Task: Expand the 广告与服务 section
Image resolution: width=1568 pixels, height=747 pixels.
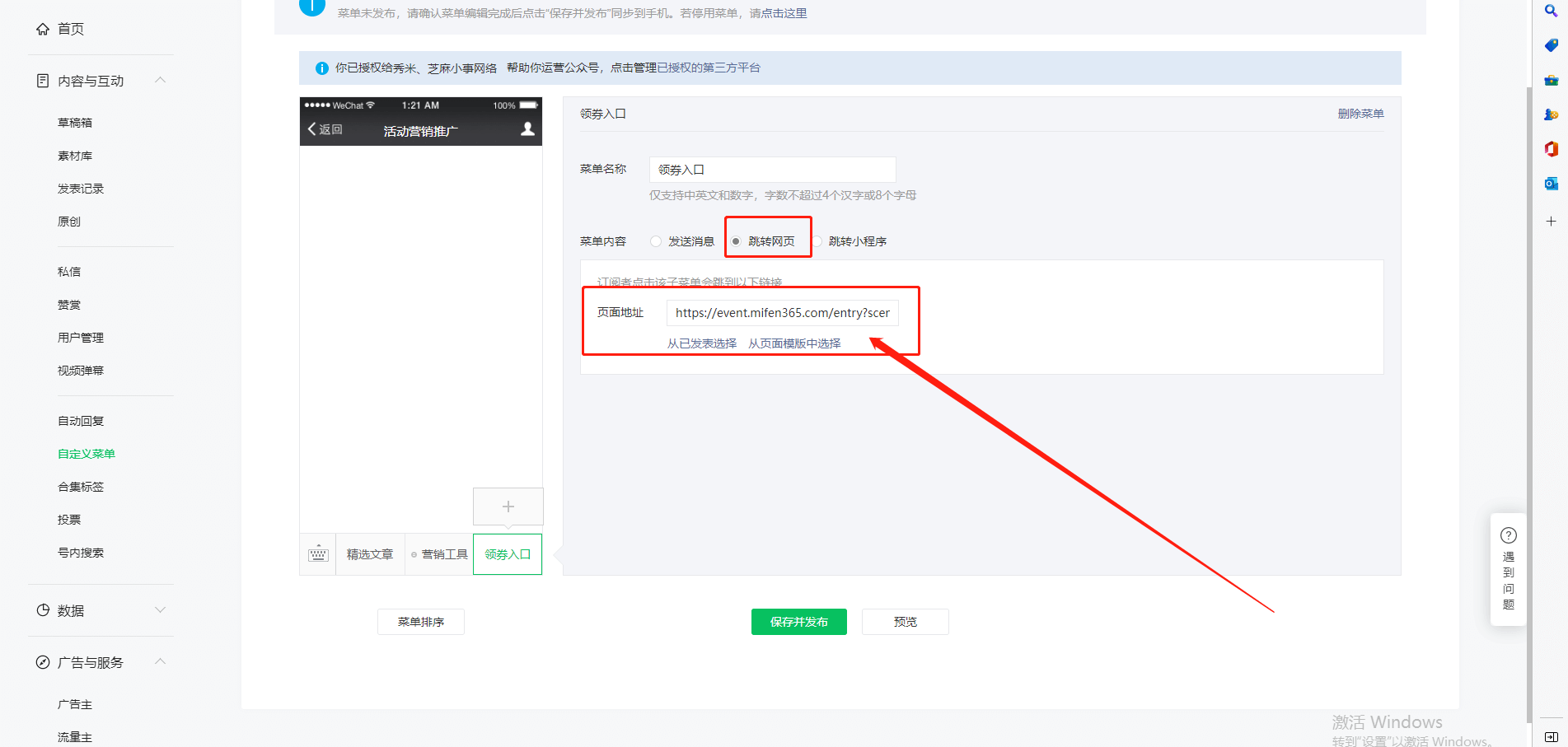Action: pyautogui.click(x=161, y=661)
